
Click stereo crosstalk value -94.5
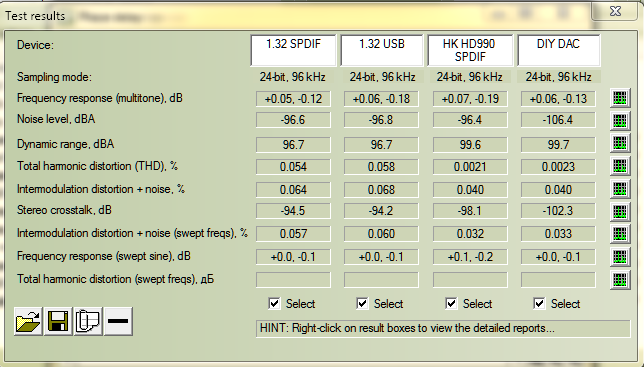293,211
